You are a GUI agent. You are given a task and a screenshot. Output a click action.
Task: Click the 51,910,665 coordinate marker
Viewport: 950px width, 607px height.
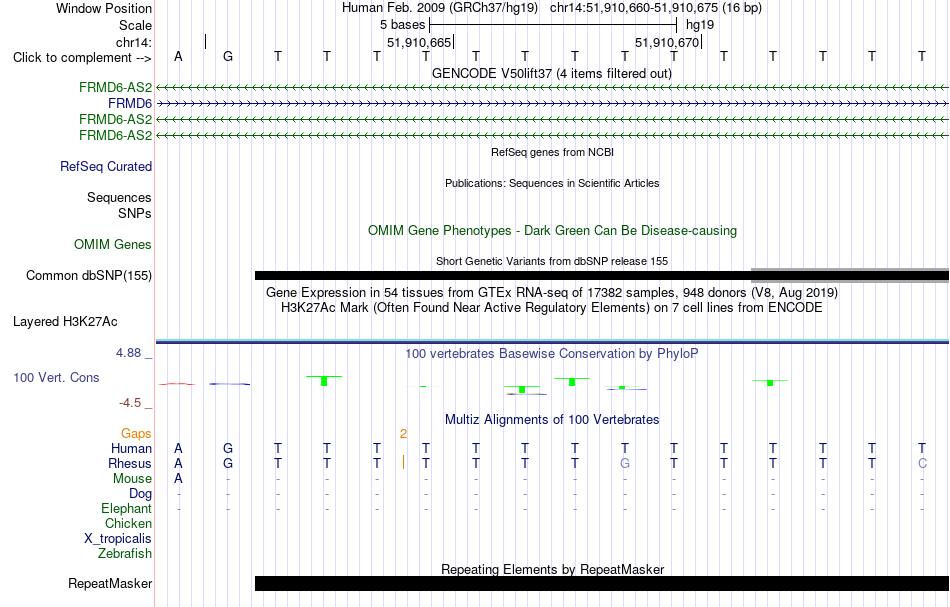[419, 42]
